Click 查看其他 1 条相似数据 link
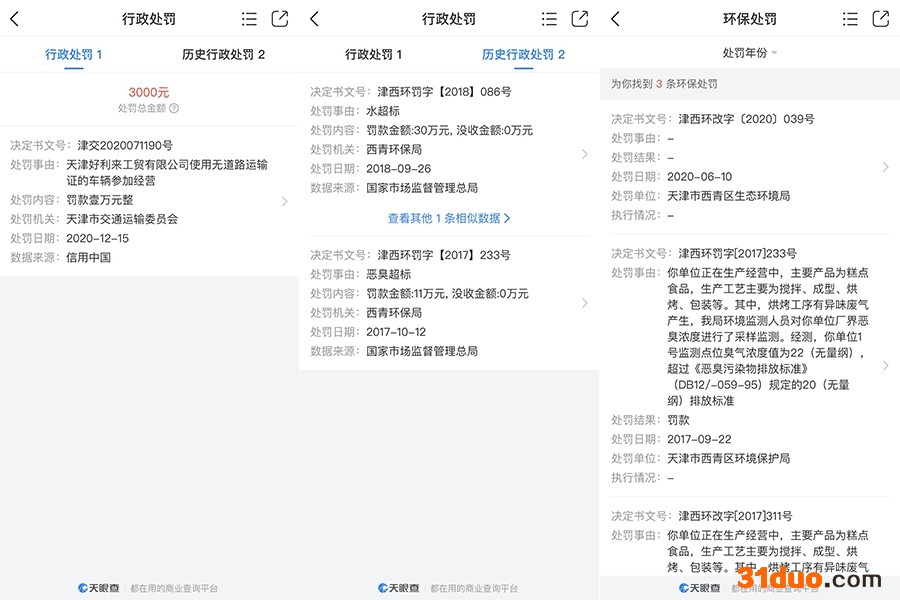Viewport: 900px width, 600px height. coord(449,217)
